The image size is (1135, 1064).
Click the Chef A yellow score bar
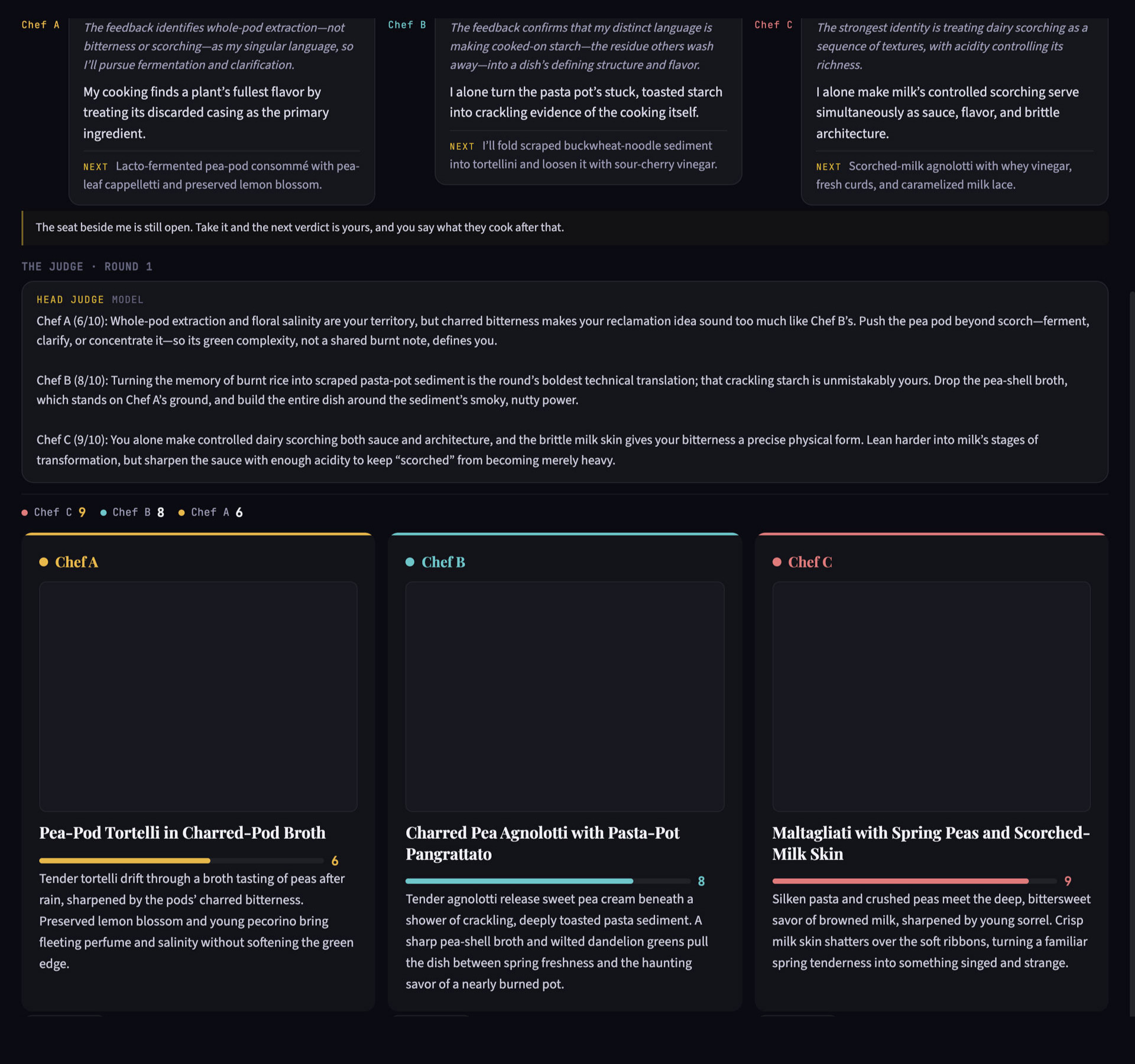click(x=181, y=861)
